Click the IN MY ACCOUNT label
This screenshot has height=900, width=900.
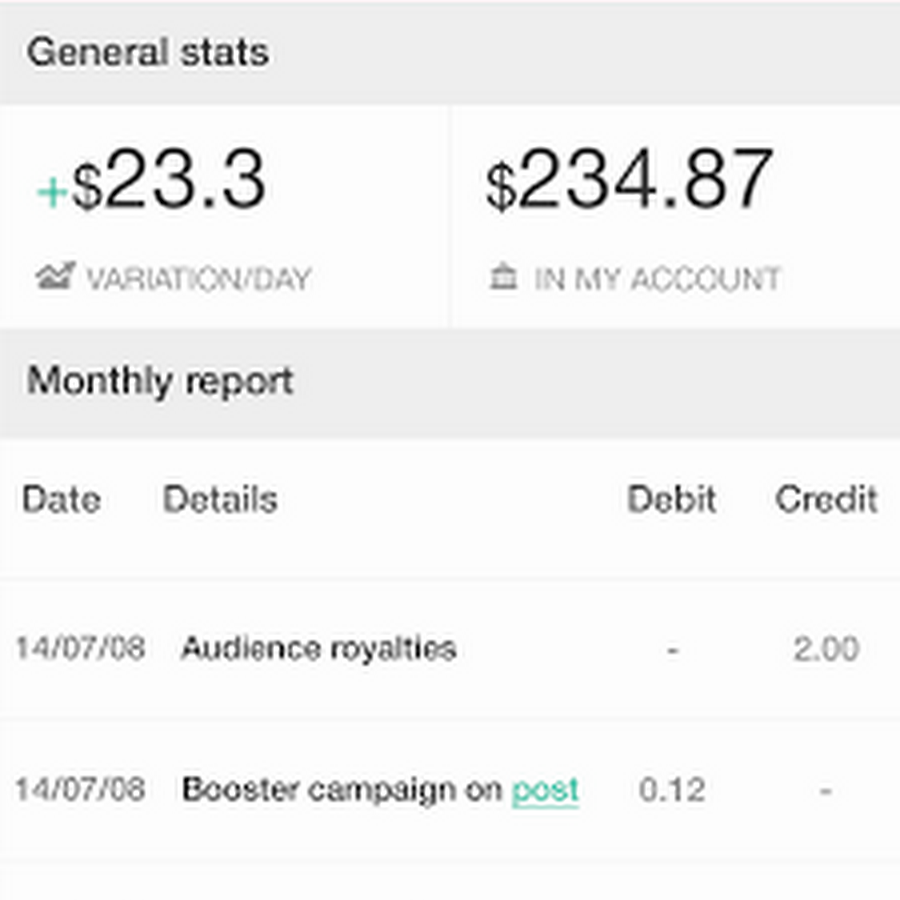657,278
